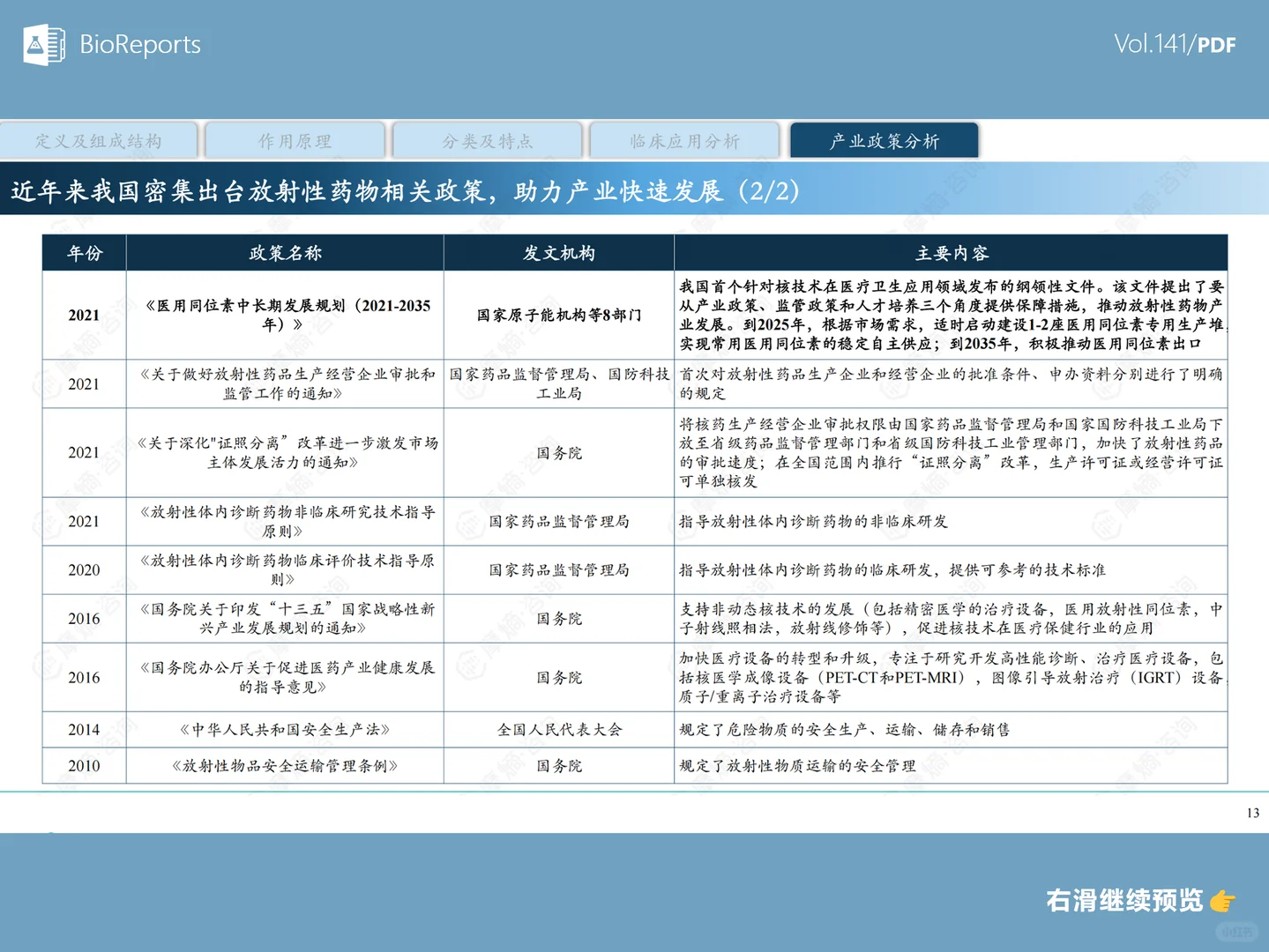Click the 小红书 watermark badge bottom right
The width and height of the screenshot is (1269, 952).
(x=1238, y=932)
